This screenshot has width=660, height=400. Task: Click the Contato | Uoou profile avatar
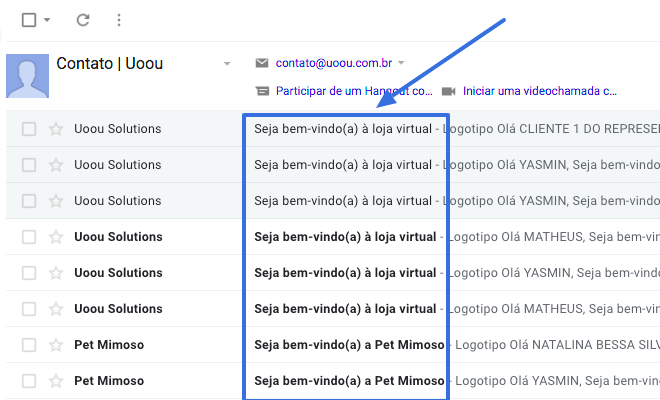click(x=27, y=76)
